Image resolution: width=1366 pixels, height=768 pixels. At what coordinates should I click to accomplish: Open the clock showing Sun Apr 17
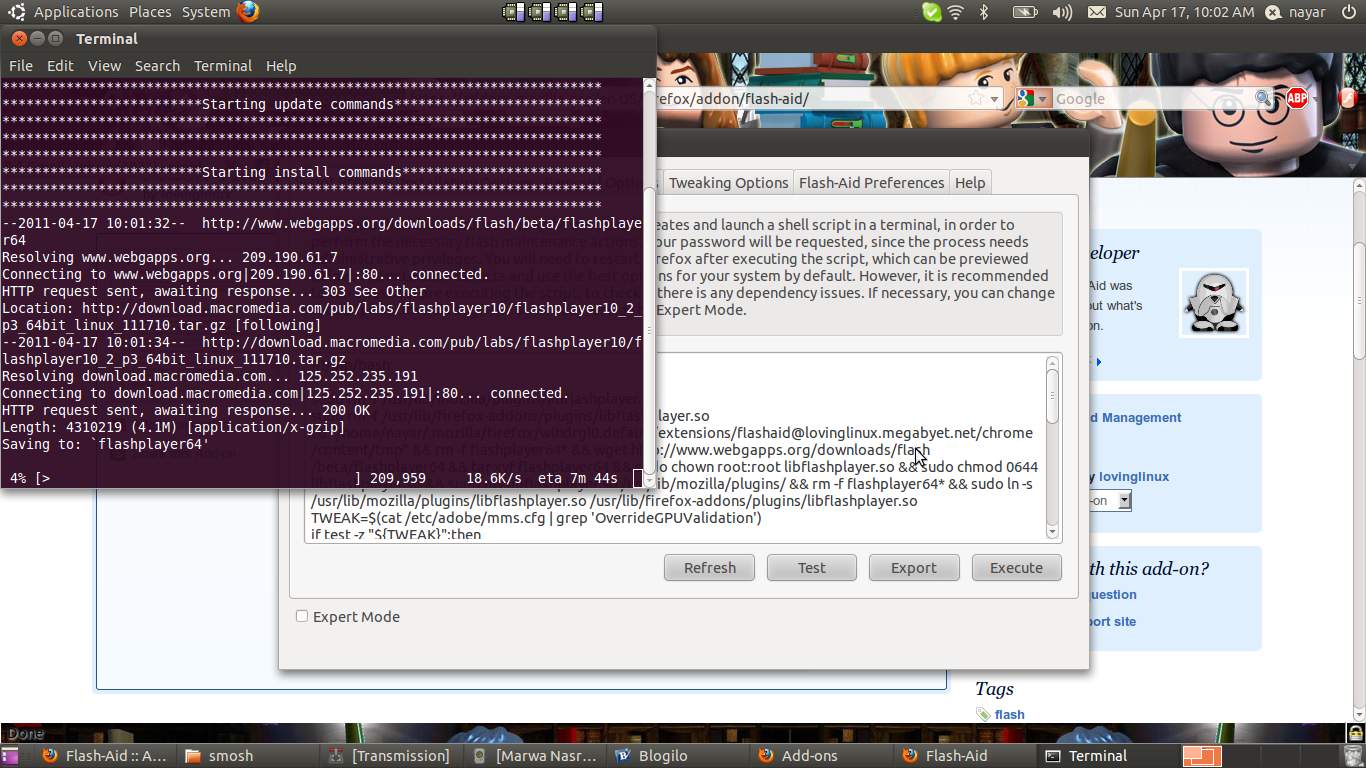(x=1184, y=12)
